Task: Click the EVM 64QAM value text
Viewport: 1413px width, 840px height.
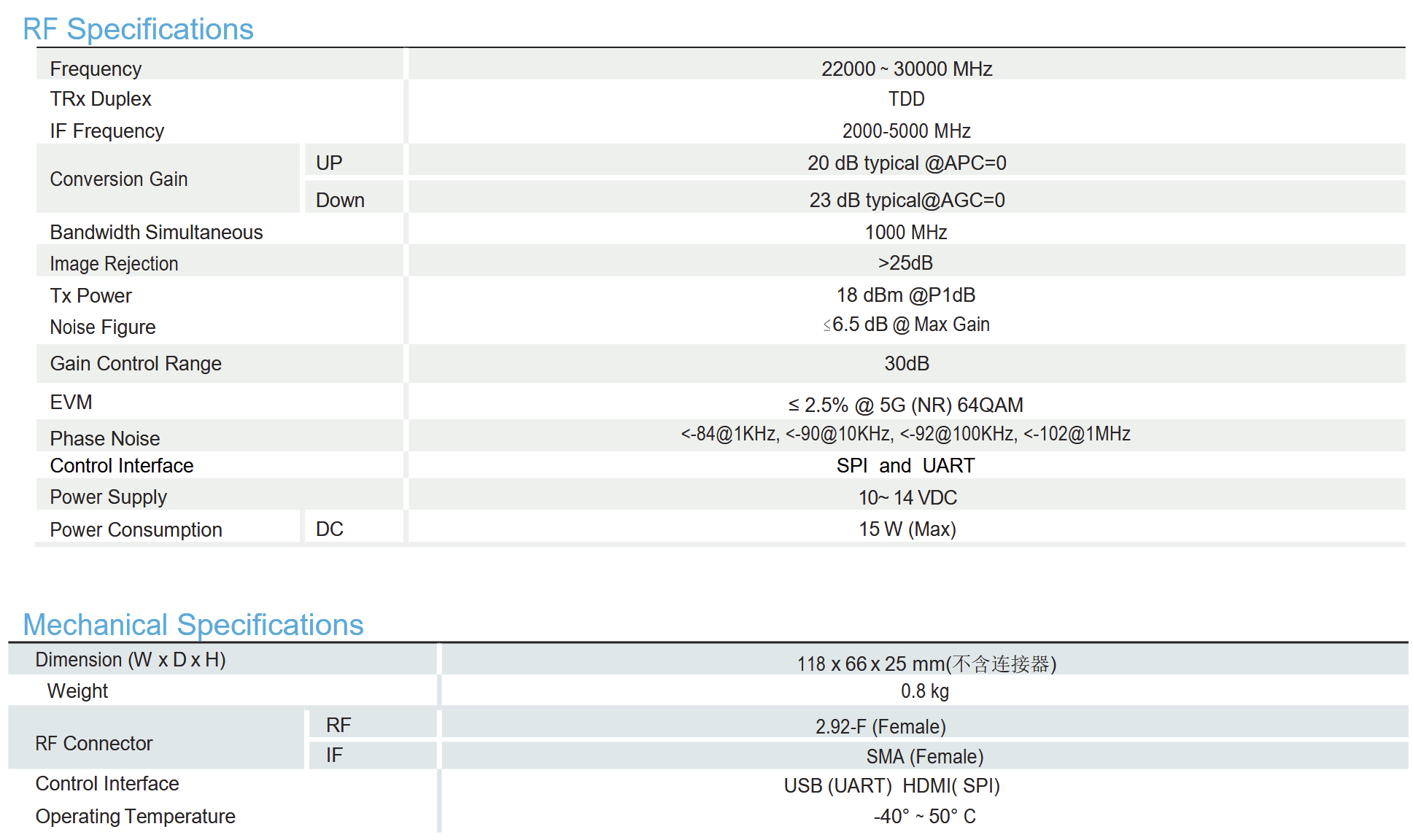Action: click(x=906, y=405)
